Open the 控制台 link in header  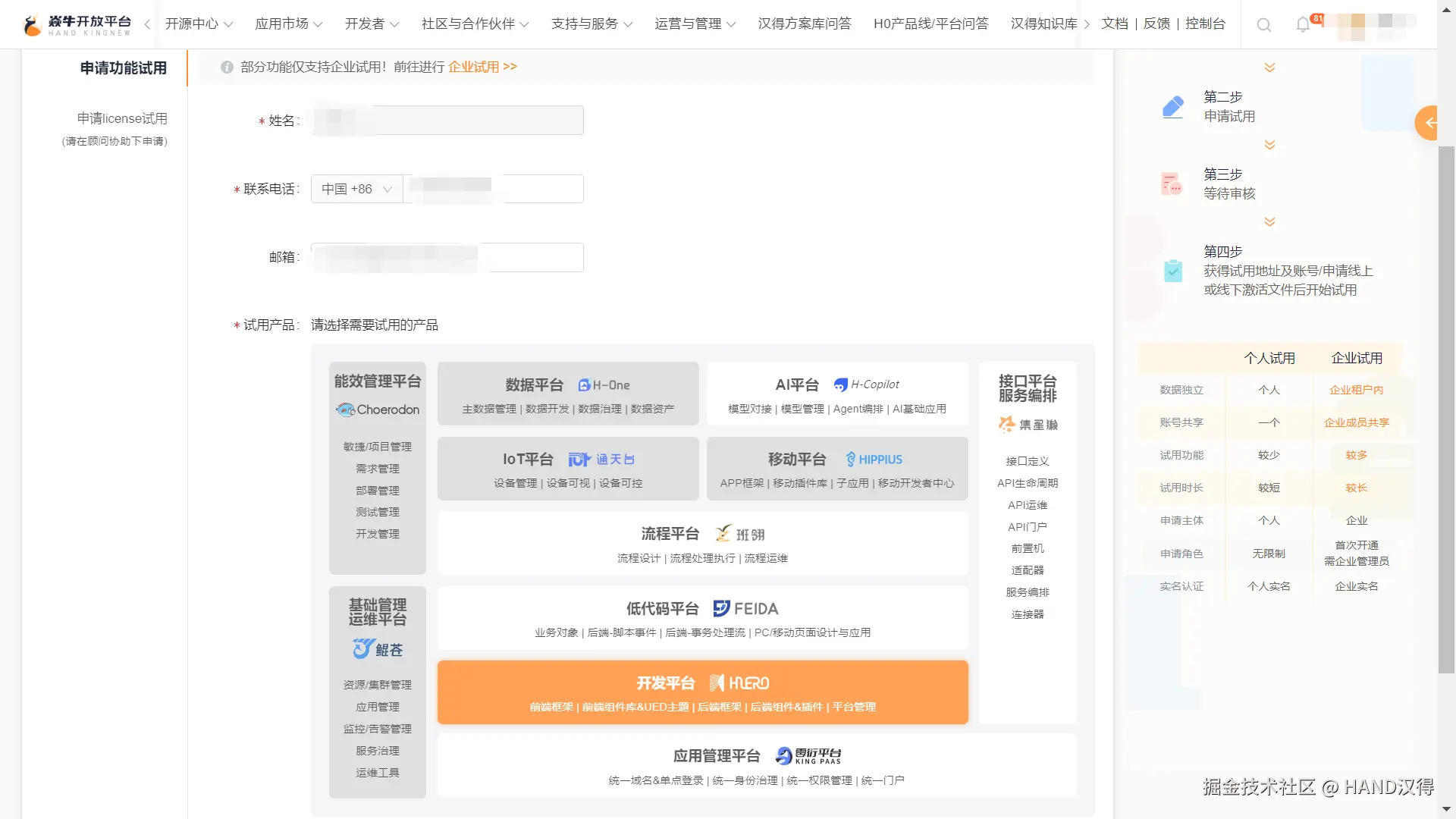(x=1205, y=24)
